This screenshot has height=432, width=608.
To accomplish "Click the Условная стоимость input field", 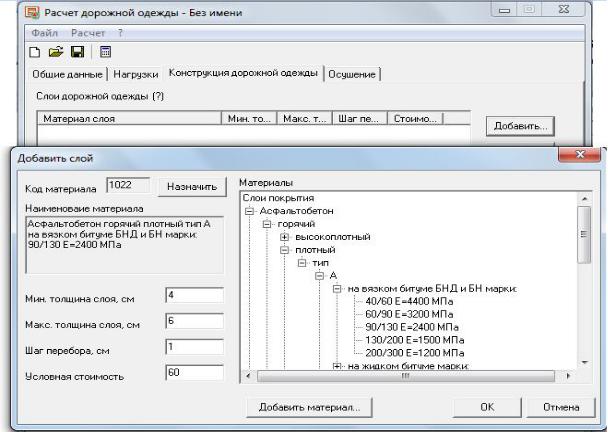I will point(194,373).
